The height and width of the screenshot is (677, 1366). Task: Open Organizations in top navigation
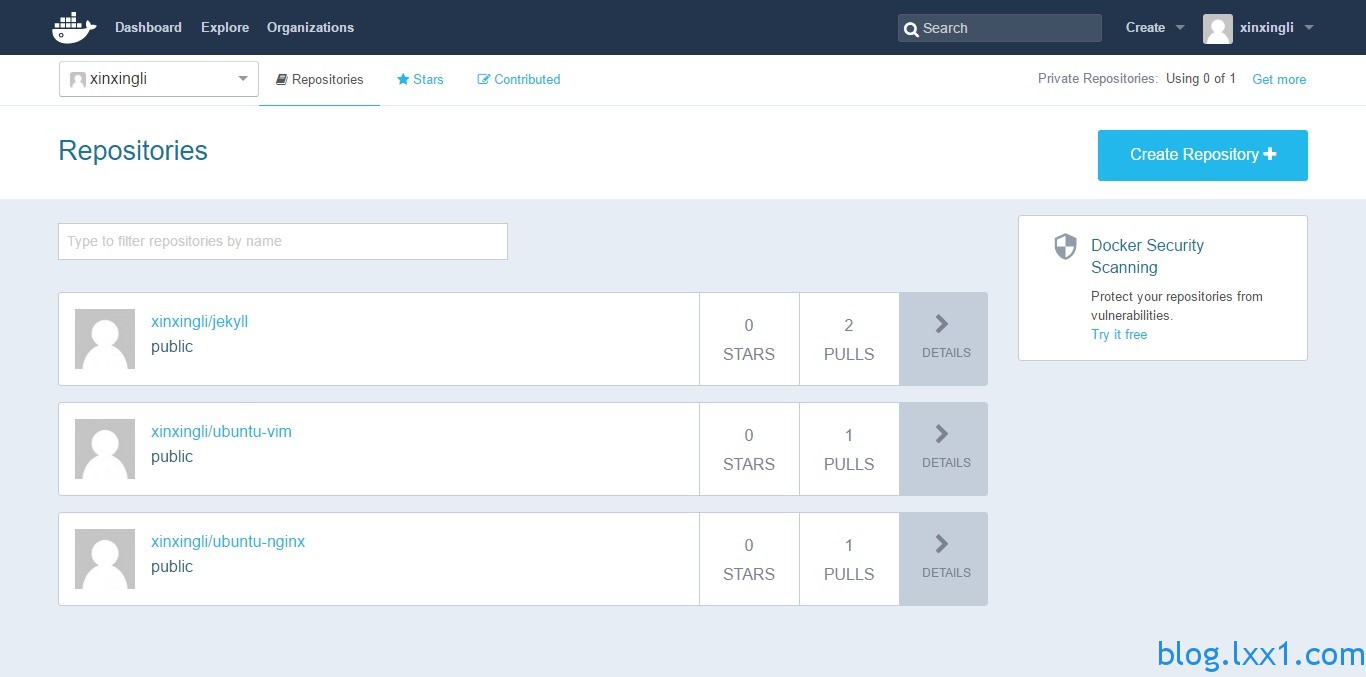310,28
